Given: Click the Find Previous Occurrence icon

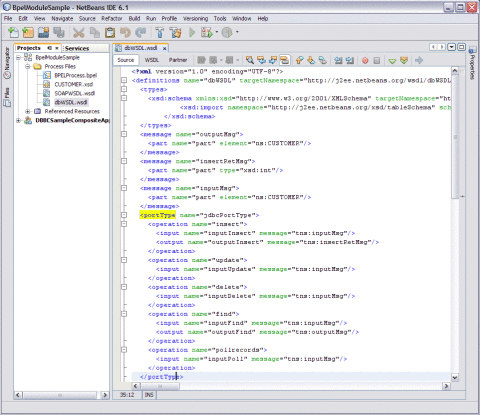Looking at the screenshot, I should coord(262,60).
